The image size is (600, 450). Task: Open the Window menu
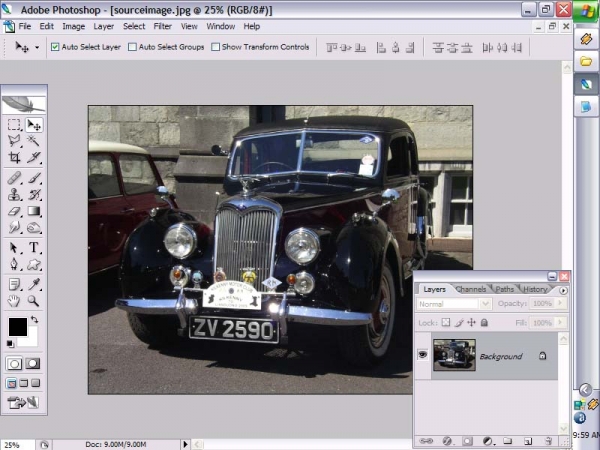click(x=221, y=26)
